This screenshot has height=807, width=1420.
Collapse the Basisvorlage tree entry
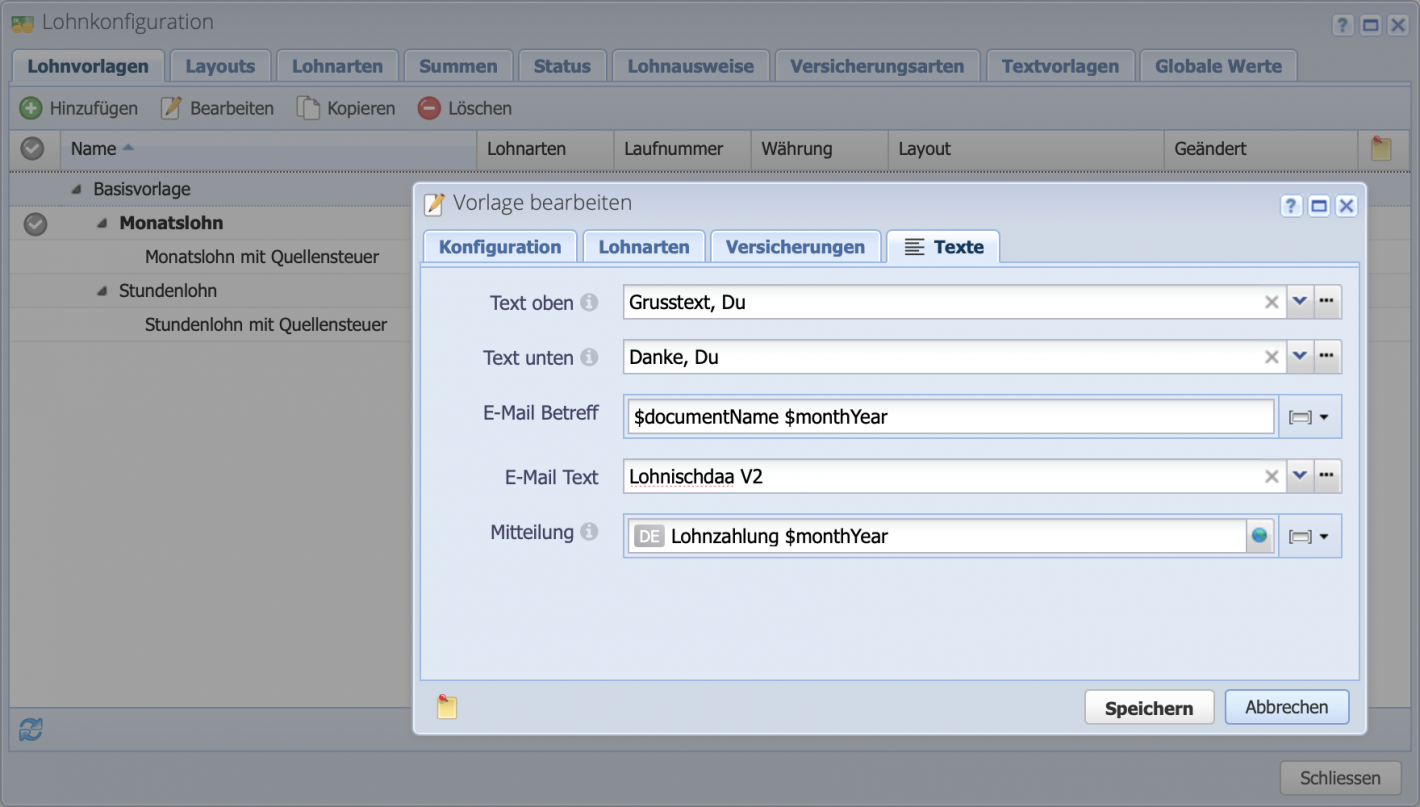(75, 189)
